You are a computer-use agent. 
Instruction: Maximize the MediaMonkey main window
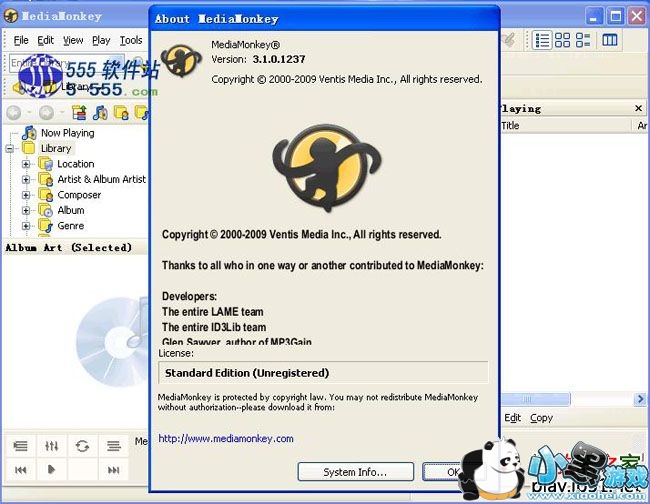click(616, 17)
